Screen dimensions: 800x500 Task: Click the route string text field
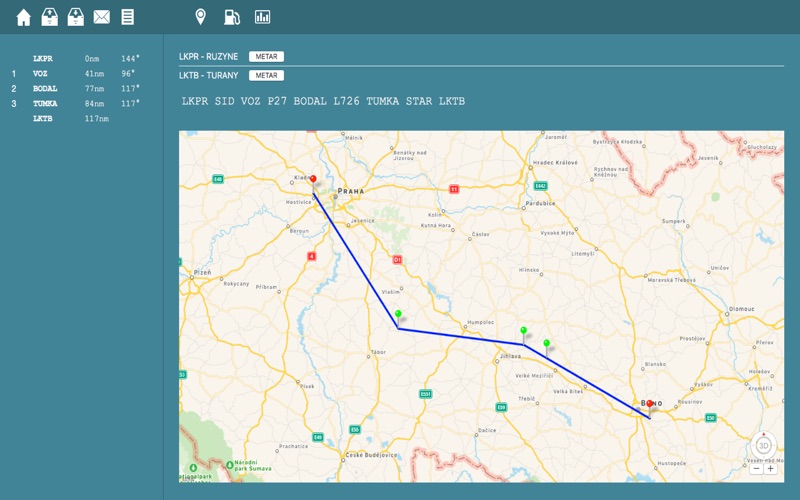click(323, 102)
